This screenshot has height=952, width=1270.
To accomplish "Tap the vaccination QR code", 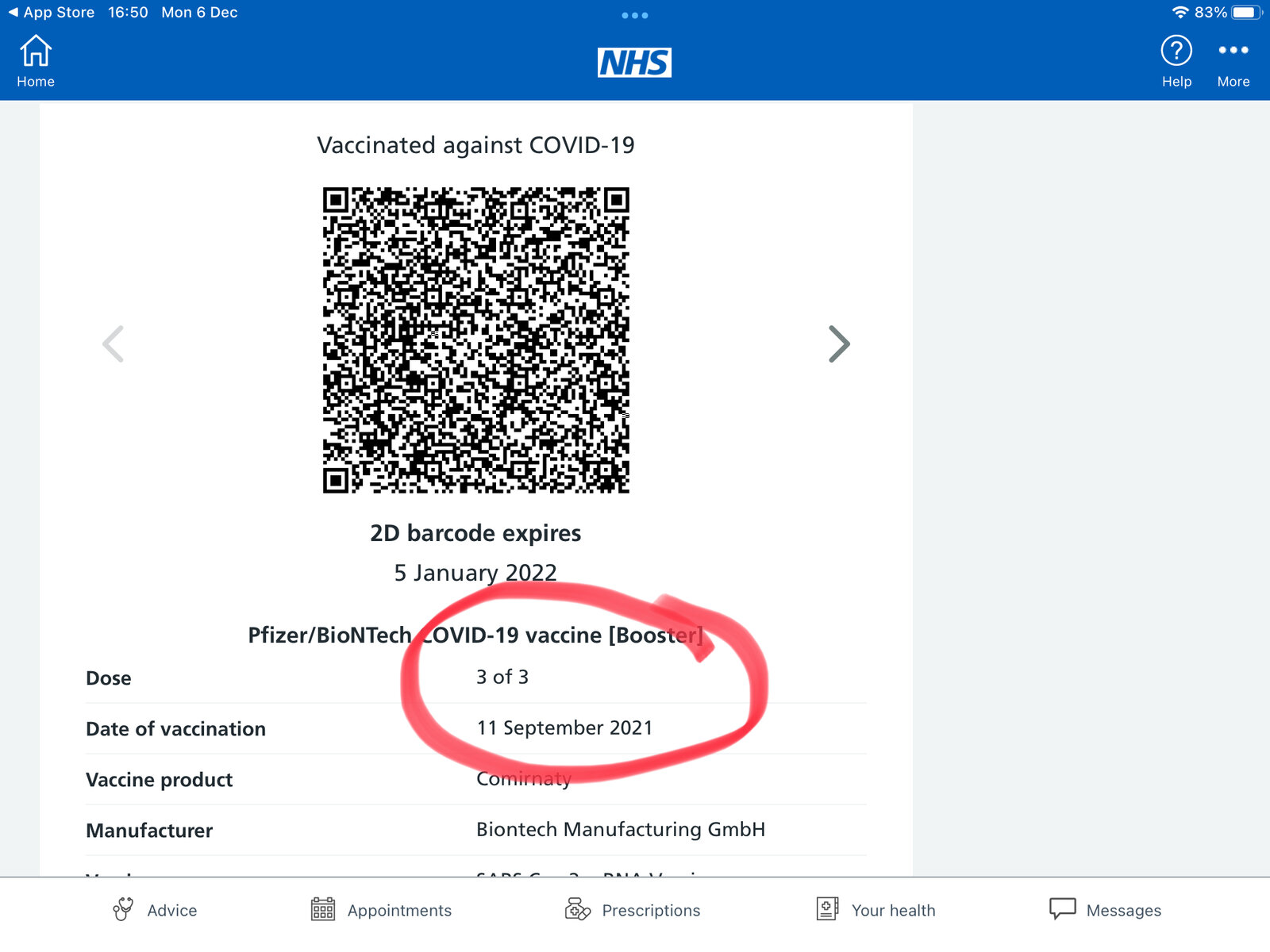I will [476, 340].
